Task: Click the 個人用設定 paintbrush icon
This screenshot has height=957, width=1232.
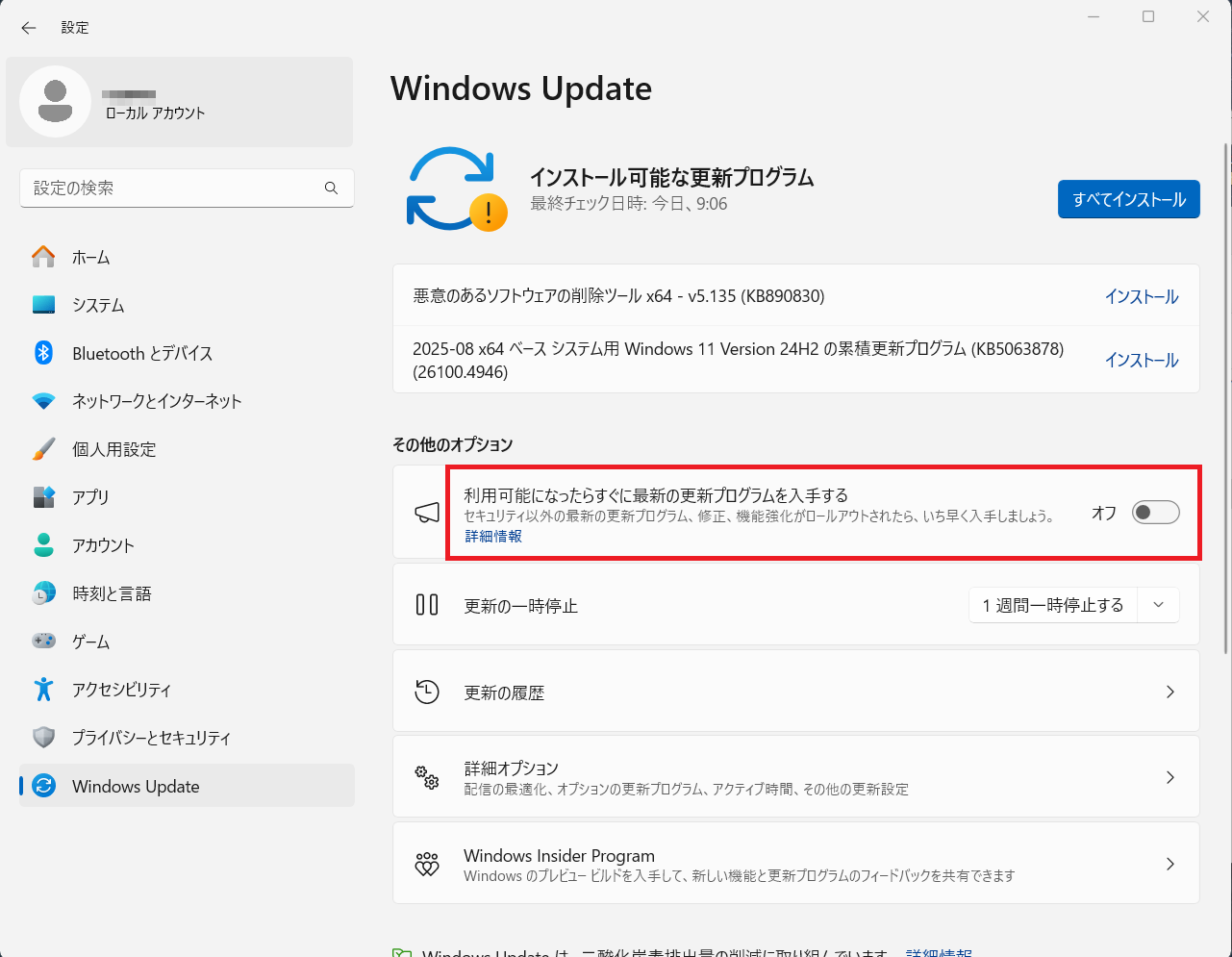Action: 43,449
